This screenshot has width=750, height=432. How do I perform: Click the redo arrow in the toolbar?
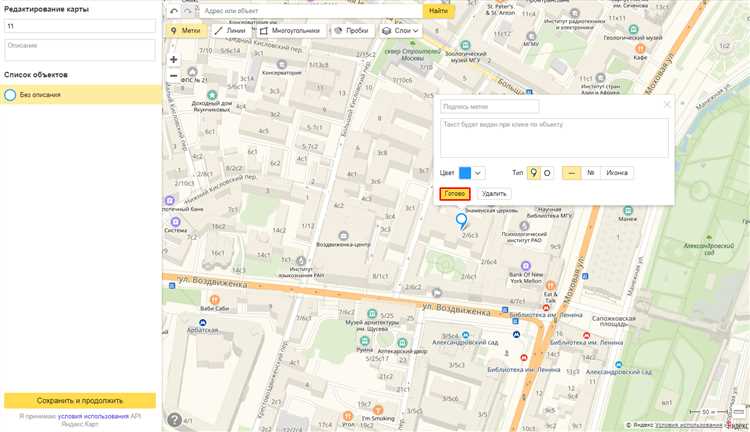(189, 11)
